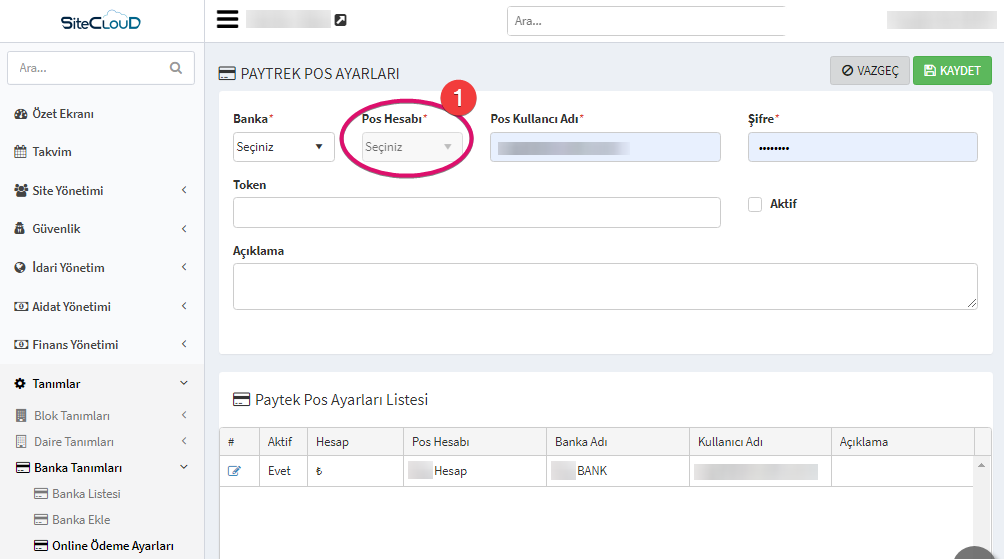
Task: Open the Pos Hesabı dropdown
Action: coord(412,147)
